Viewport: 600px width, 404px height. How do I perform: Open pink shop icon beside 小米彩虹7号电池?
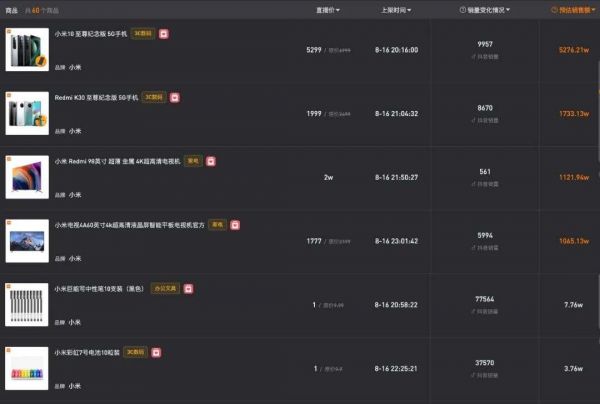tap(156, 352)
